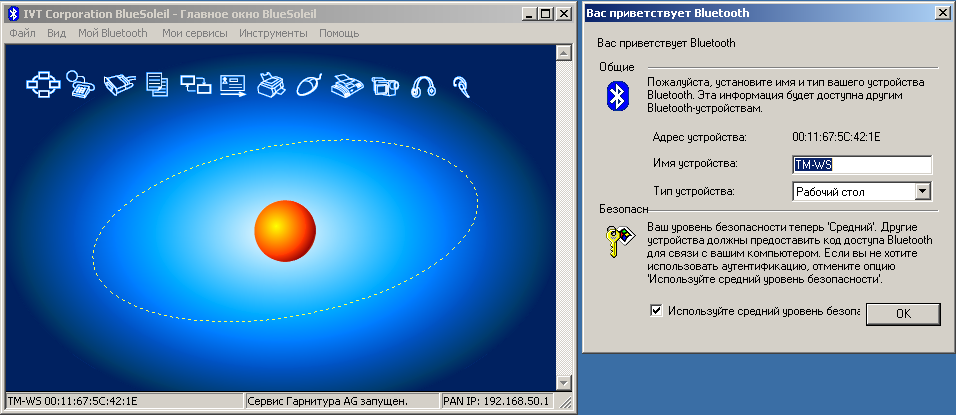
Task: Uncheck the medium security level checkbox
Action: click(656, 311)
